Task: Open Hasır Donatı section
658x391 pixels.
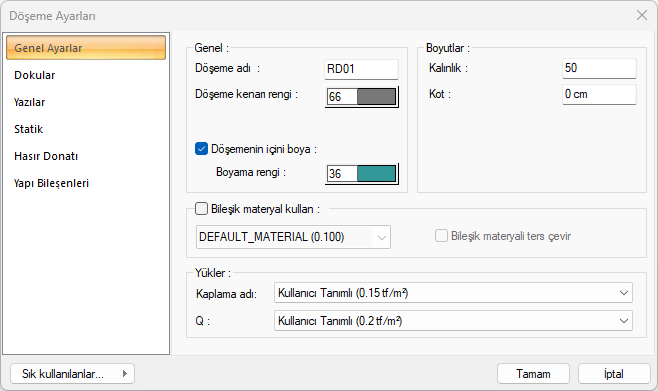Action: tap(46, 156)
